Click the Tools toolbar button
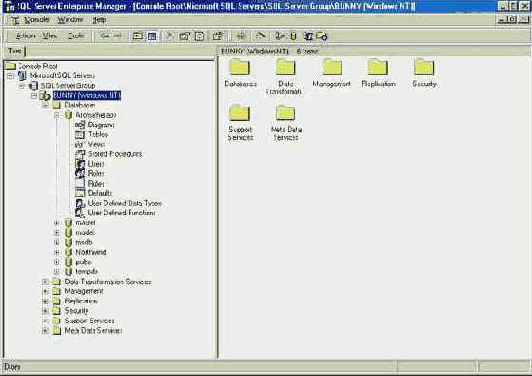 point(76,36)
